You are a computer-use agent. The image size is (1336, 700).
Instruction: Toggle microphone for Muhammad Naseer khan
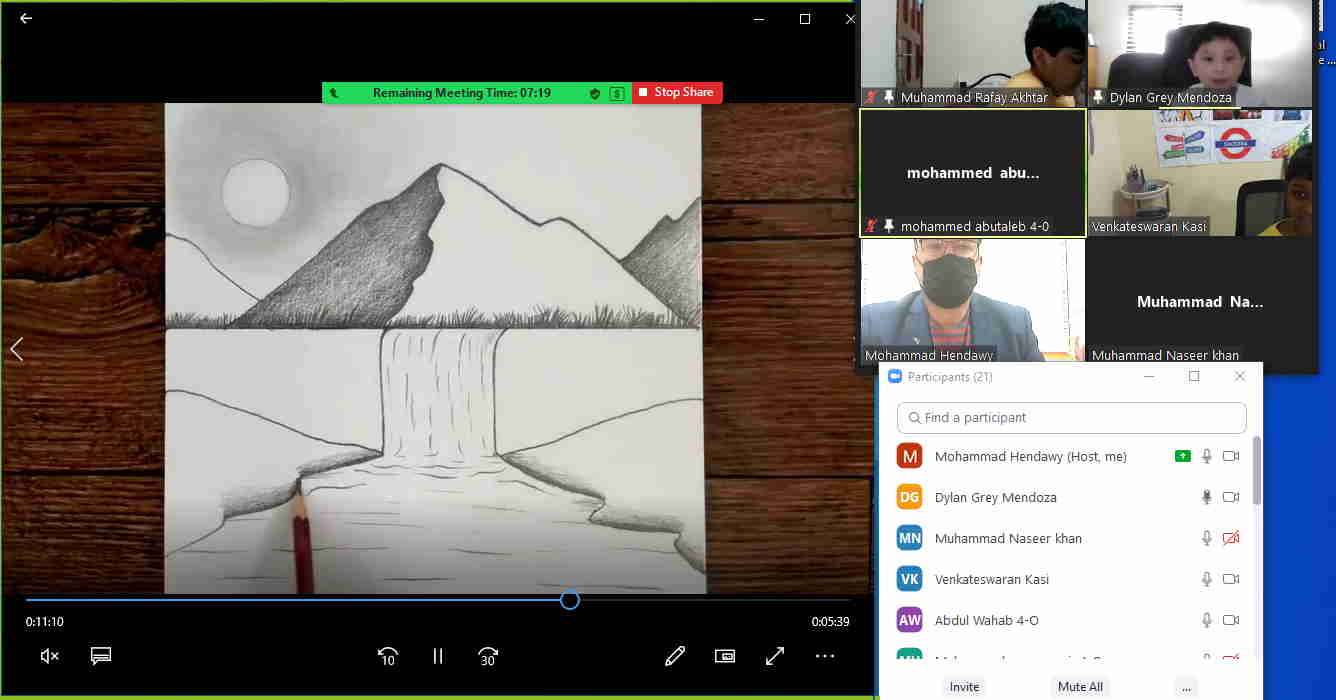point(1207,538)
